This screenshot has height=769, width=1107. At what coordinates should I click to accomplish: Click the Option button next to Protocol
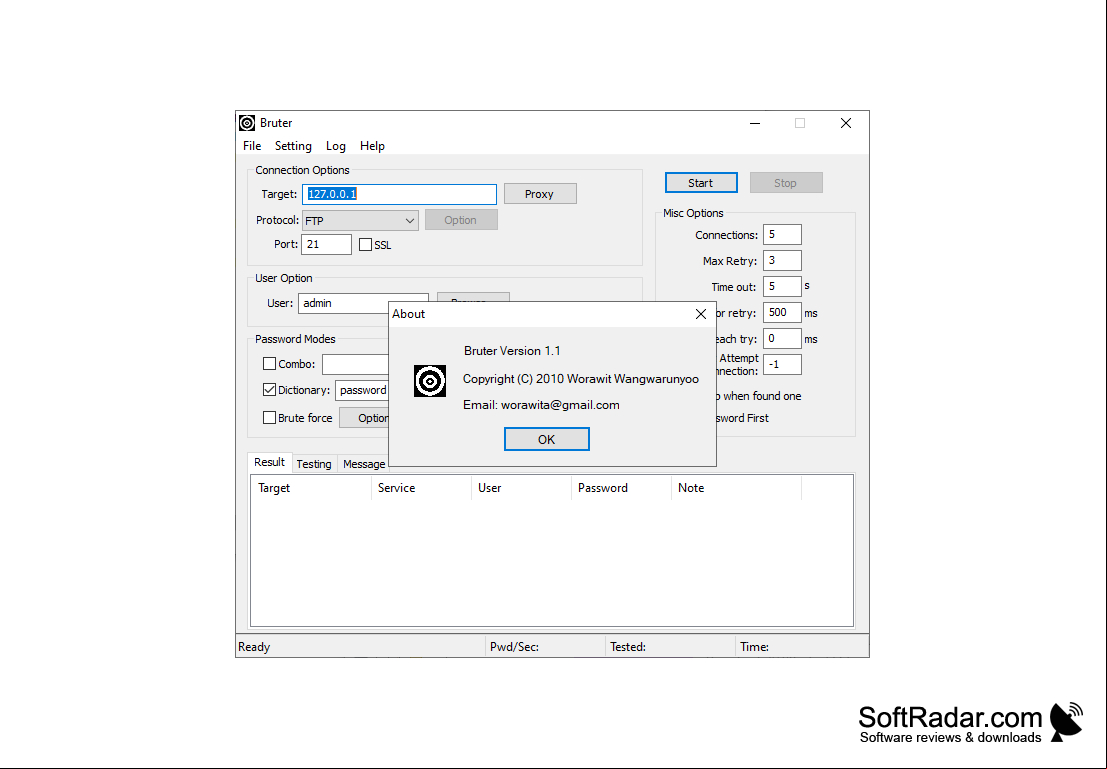[461, 220]
